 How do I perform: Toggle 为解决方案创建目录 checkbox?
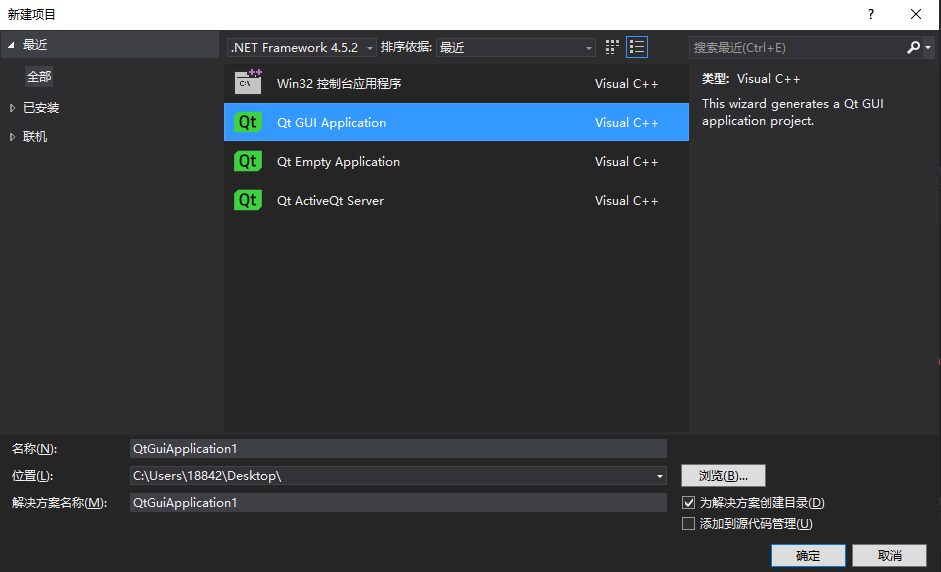688,502
